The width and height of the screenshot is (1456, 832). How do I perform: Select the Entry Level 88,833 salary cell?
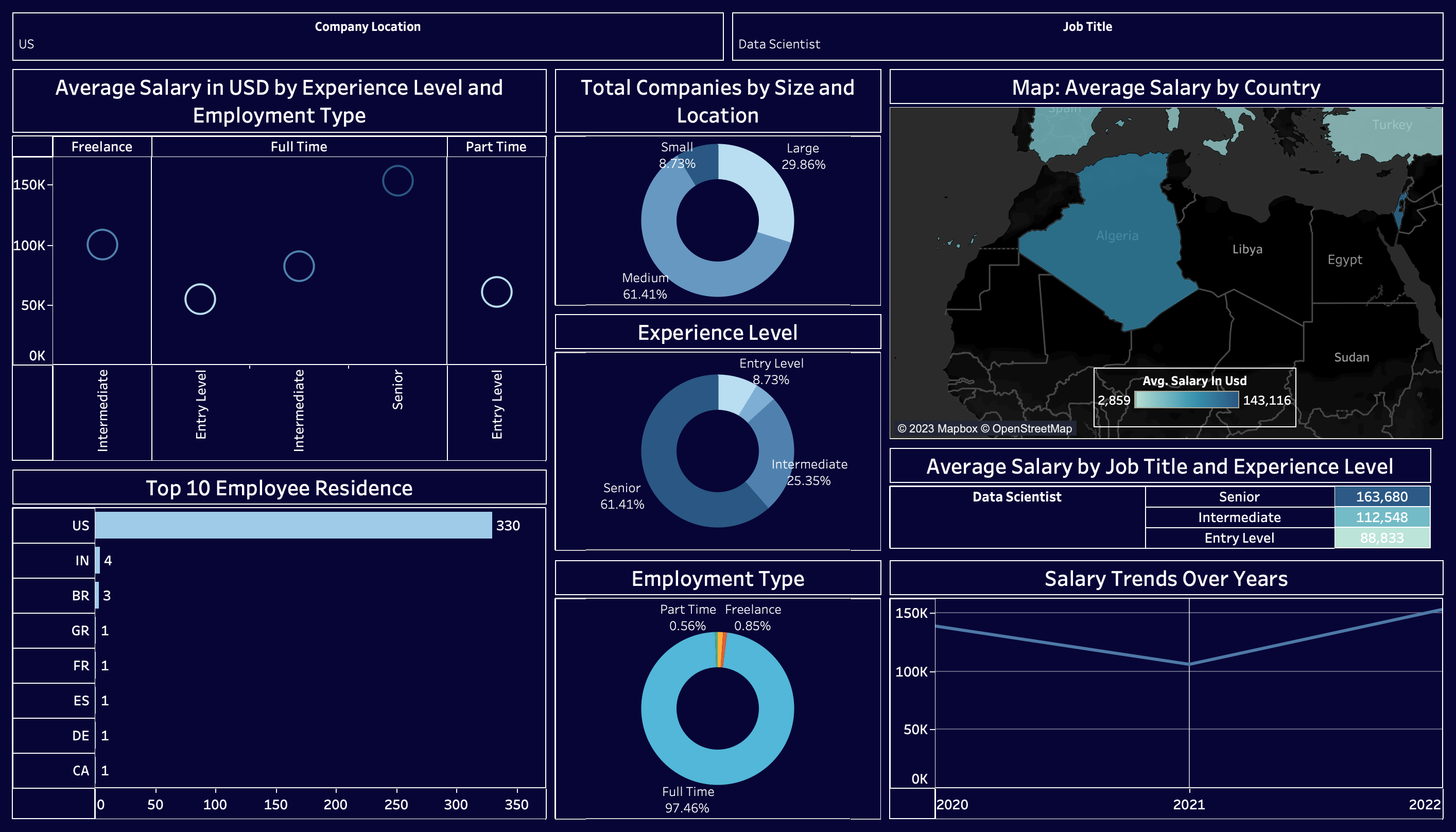coord(1382,538)
